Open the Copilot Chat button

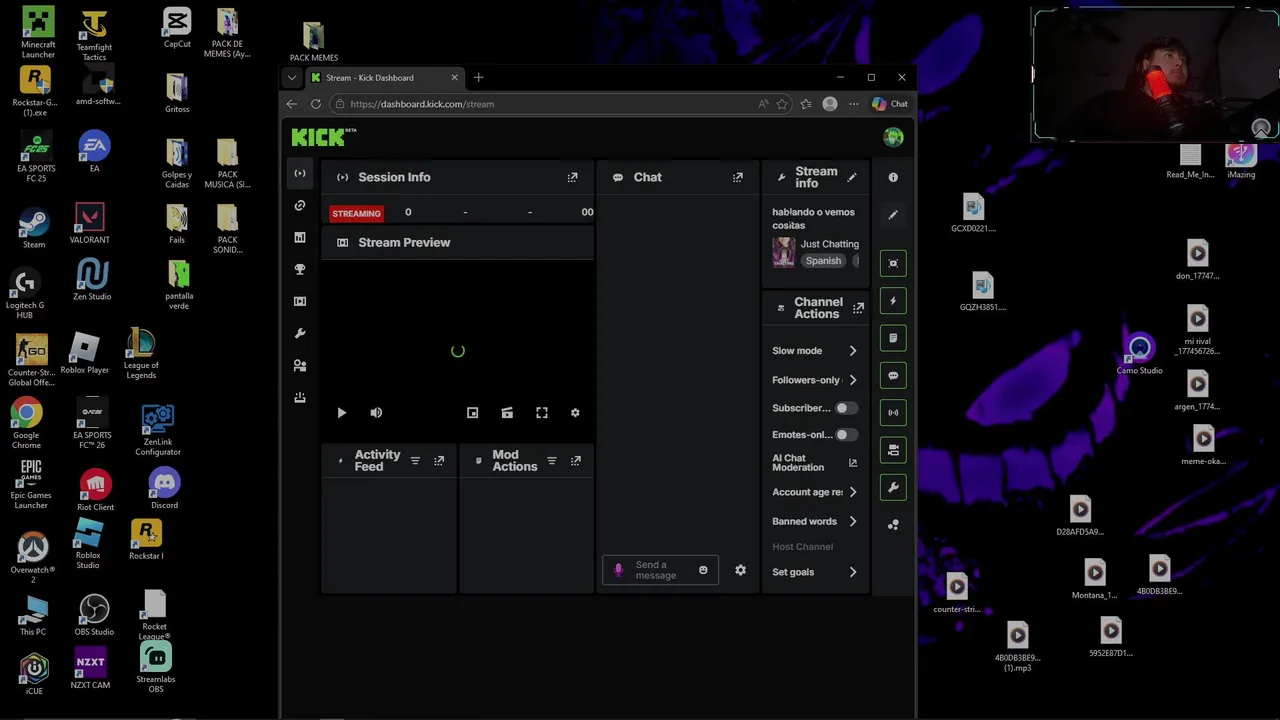click(890, 104)
